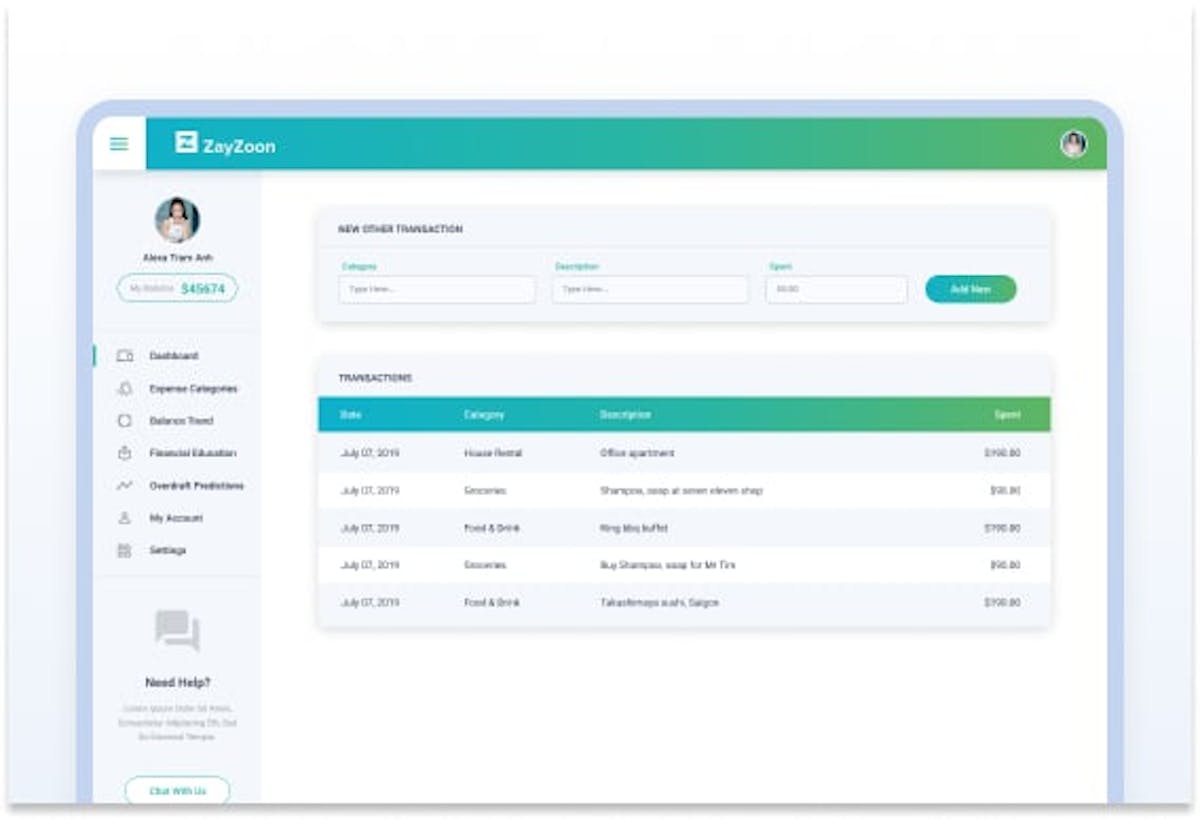Screen dimensions: 1200x820
Task: Click the date in the Takashimaya sushi row
Action: [370, 603]
